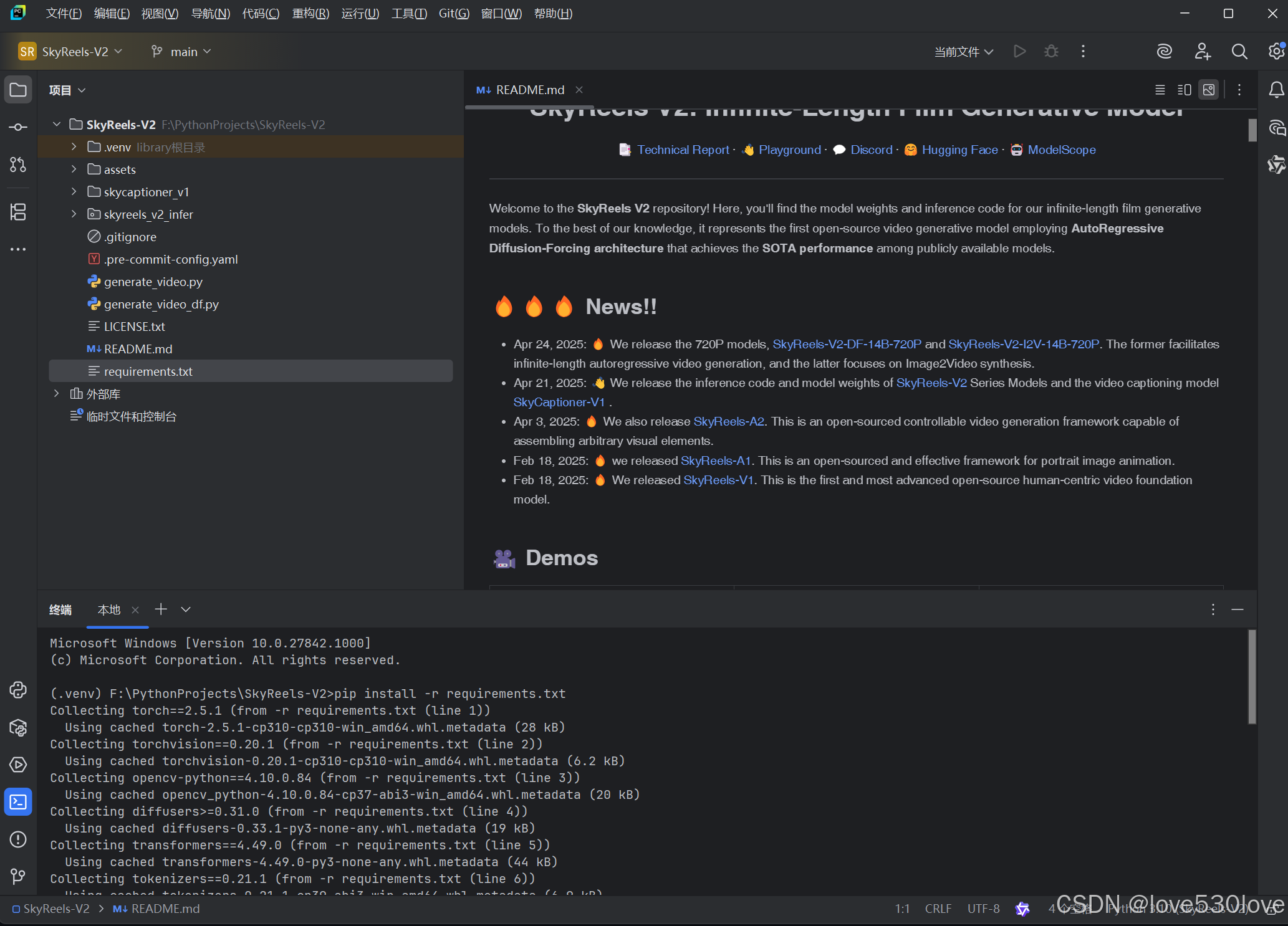Open the 当前文件 run configuration dropdown
The image size is (1288, 926).
click(x=963, y=52)
